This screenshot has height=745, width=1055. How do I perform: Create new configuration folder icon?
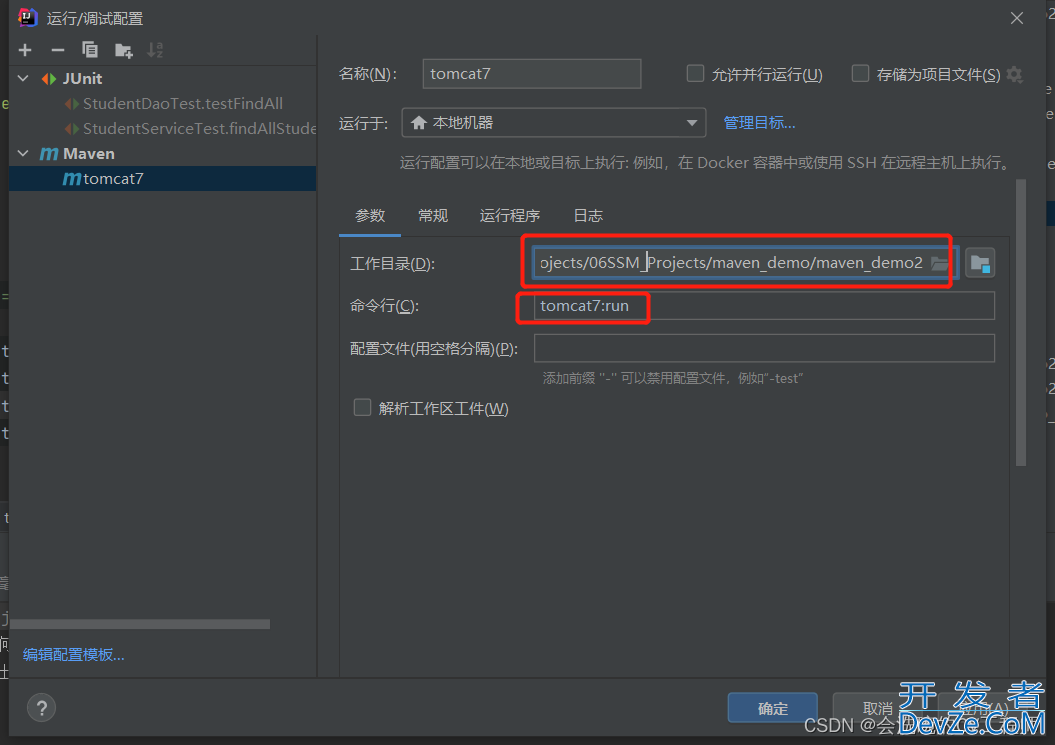click(x=124, y=50)
